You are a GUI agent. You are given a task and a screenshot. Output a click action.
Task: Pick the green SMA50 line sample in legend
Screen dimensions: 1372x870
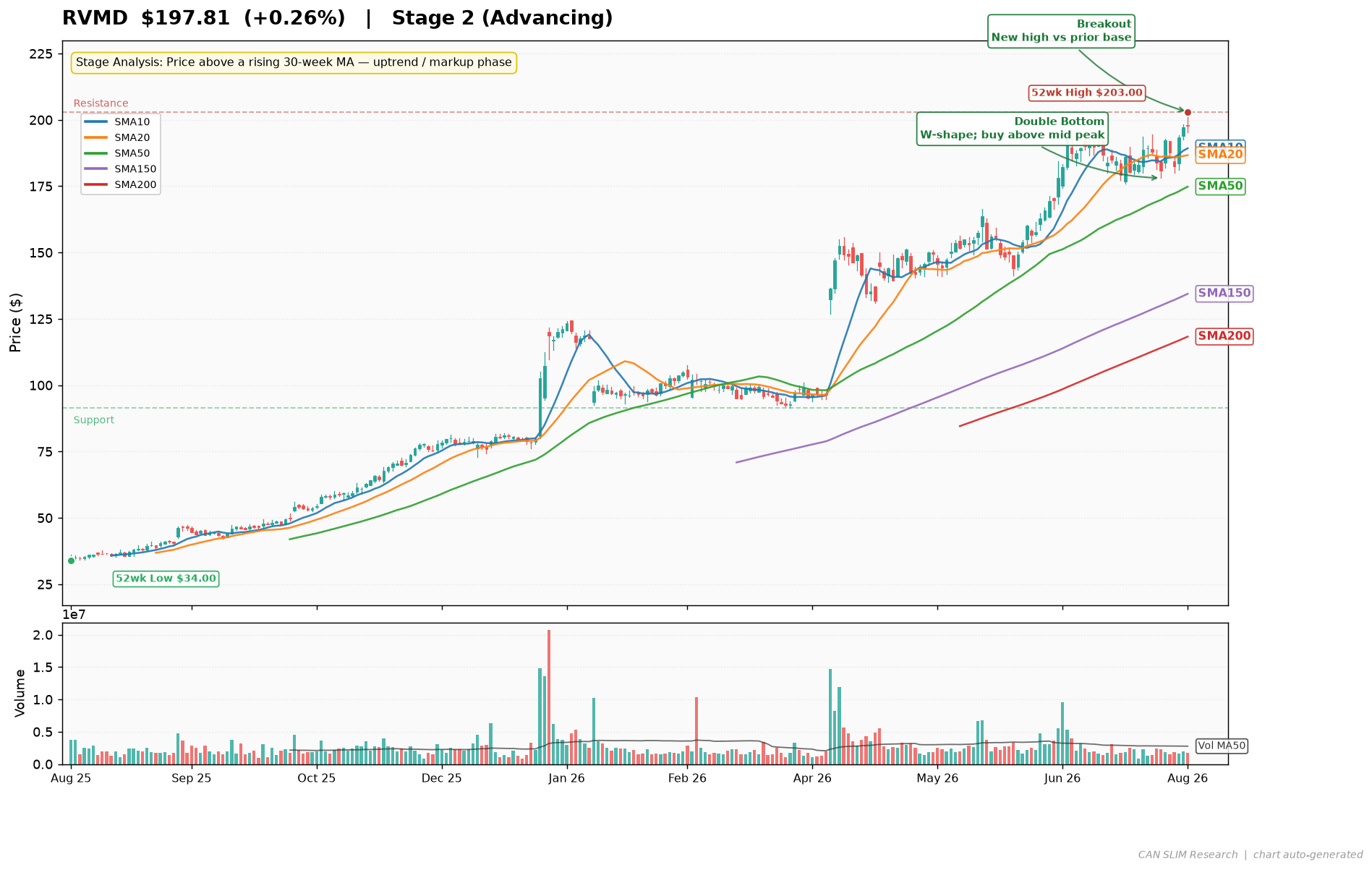pyautogui.click(x=95, y=153)
